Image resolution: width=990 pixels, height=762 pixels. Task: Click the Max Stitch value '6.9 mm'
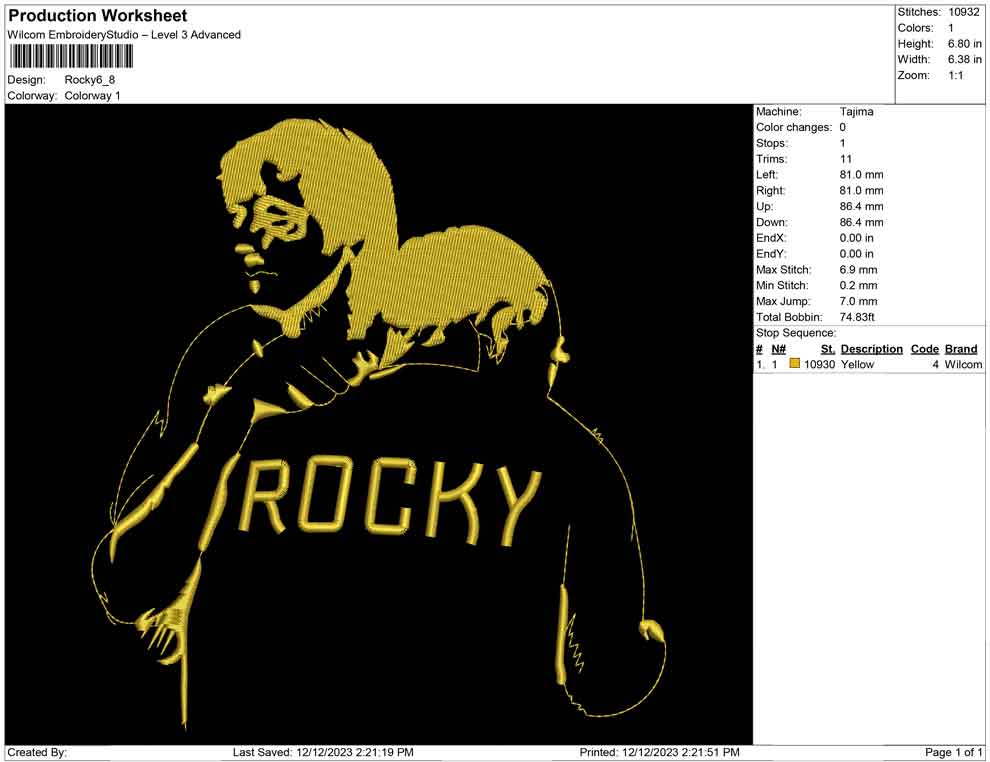pos(858,270)
